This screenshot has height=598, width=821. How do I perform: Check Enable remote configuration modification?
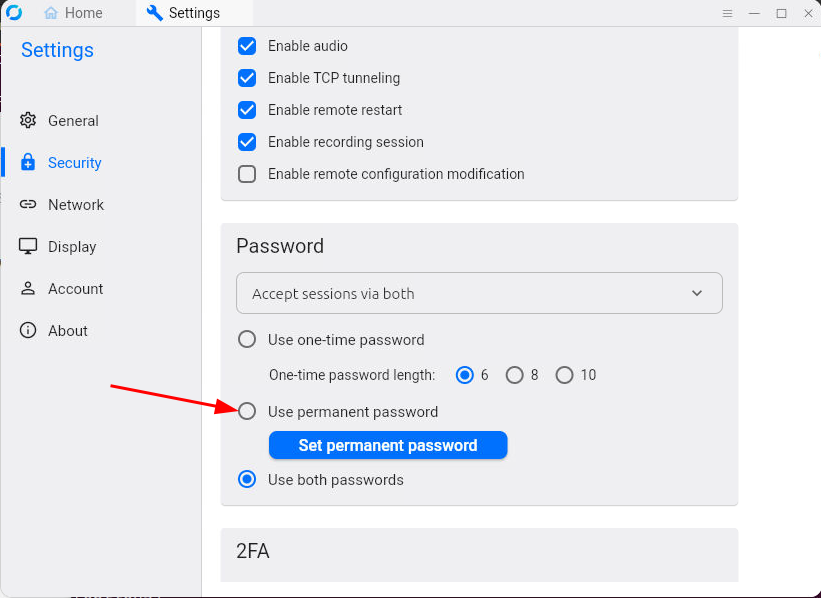click(x=247, y=174)
